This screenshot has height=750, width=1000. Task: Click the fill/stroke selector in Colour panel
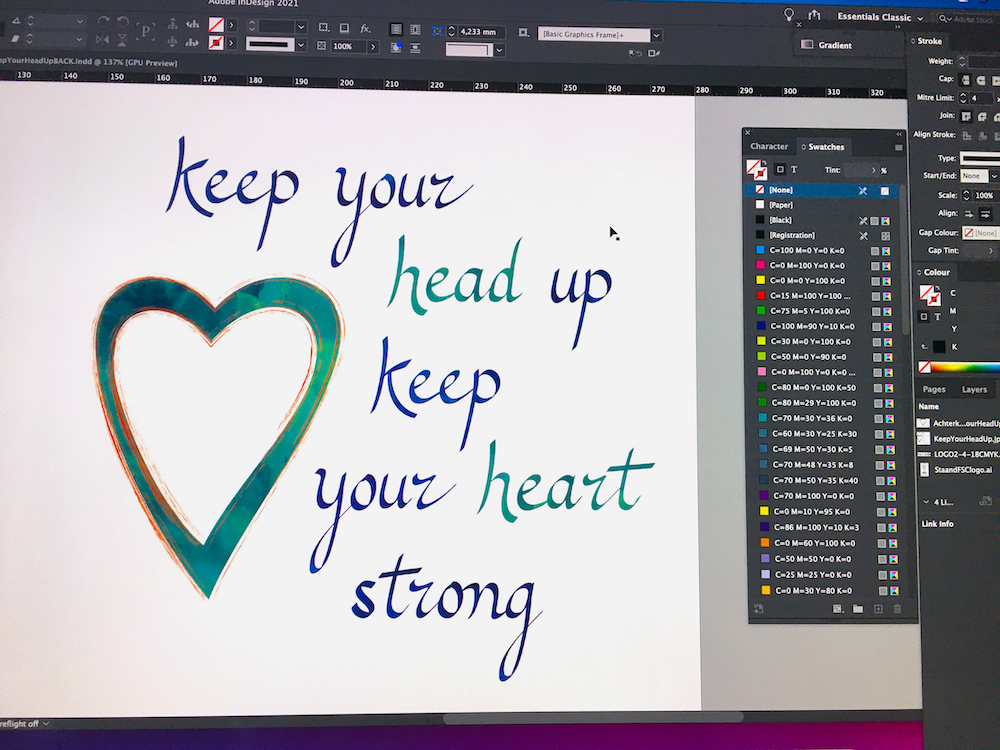click(930, 295)
